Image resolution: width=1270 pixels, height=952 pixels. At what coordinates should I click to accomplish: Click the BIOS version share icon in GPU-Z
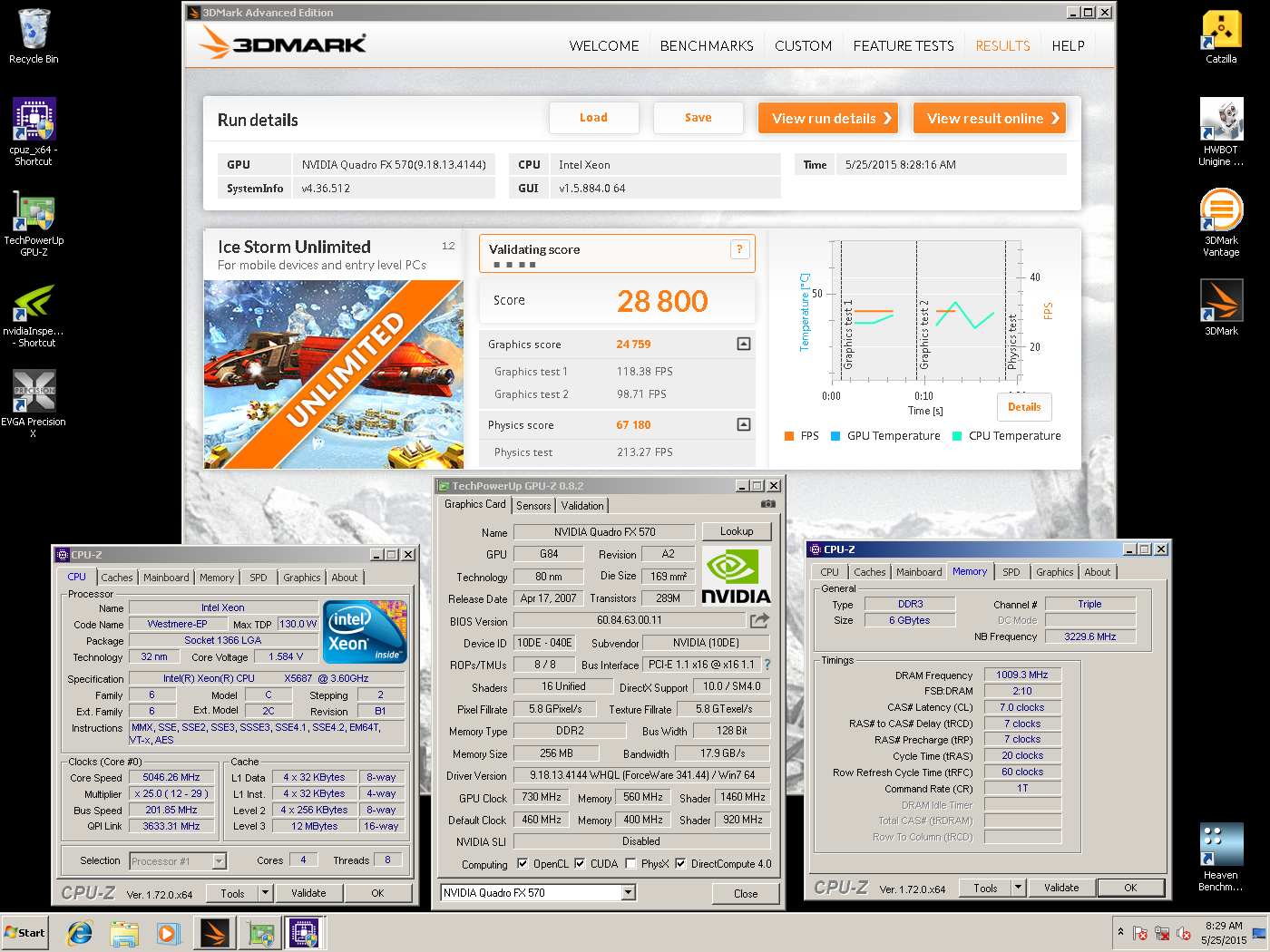pyautogui.click(x=759, y=620)
